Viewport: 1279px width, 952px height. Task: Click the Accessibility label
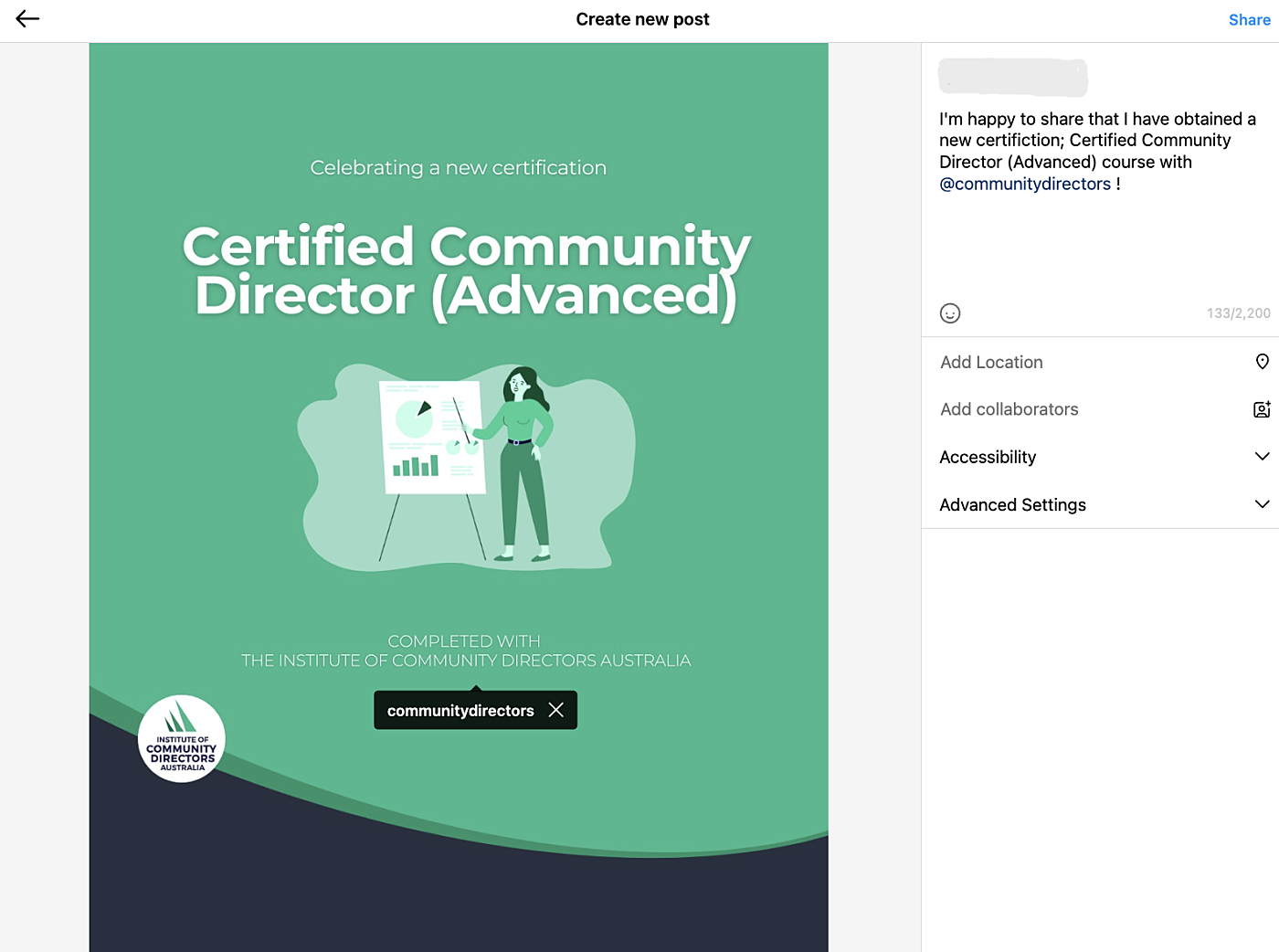988,457
